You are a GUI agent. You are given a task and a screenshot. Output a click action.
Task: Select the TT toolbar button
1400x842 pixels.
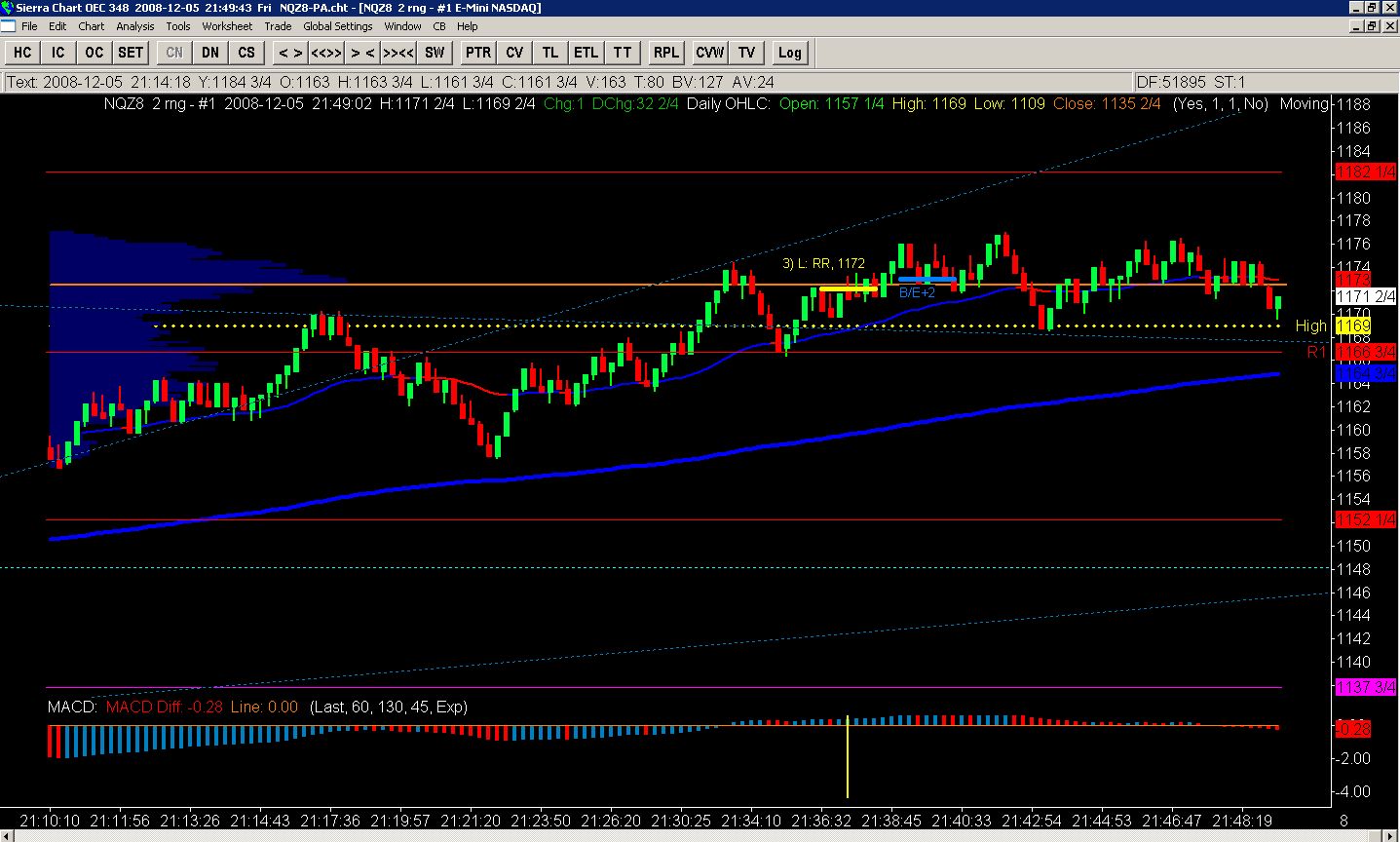622,53
